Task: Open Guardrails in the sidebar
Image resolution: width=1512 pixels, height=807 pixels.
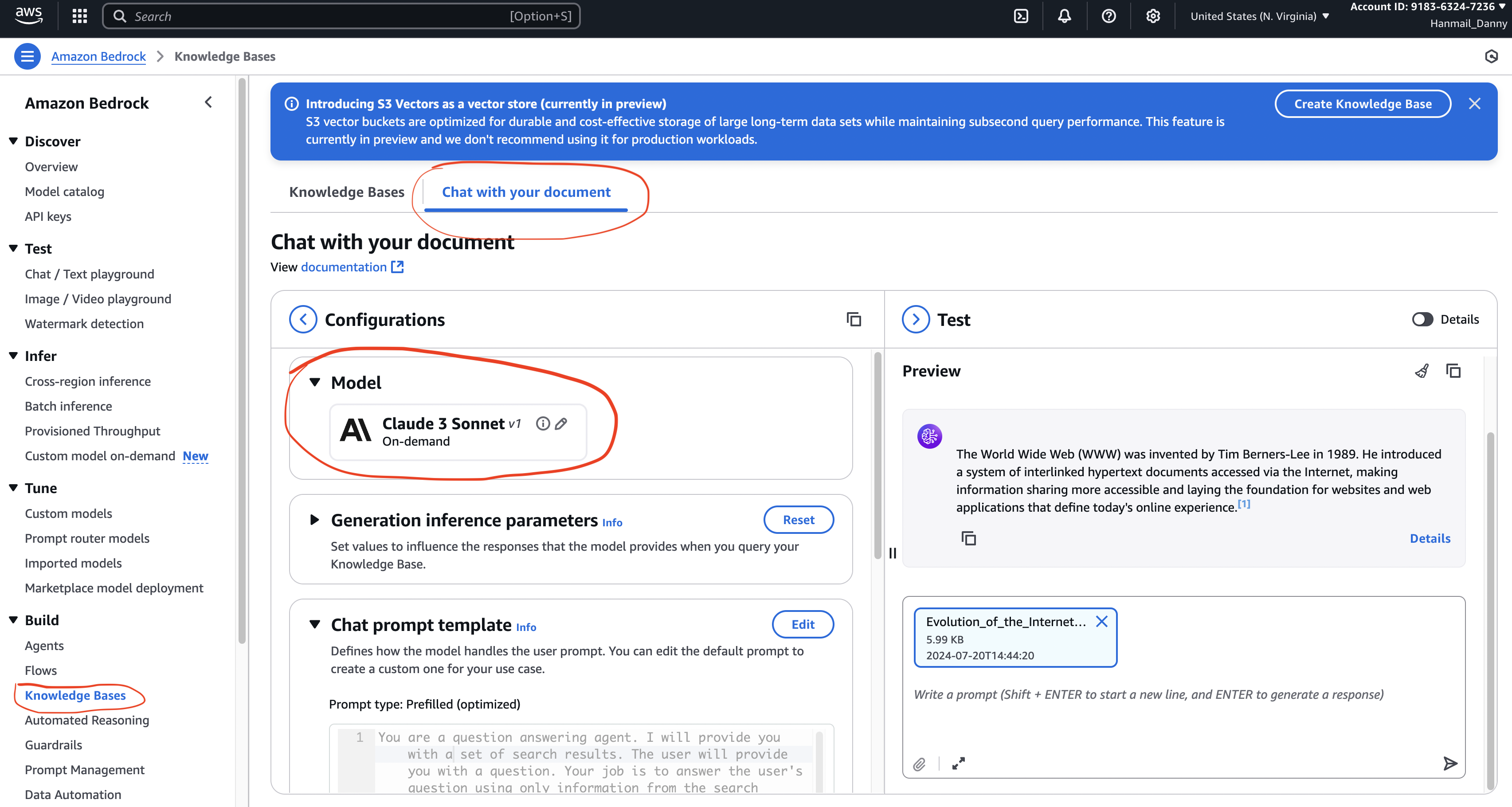Action: pos(53,745)
